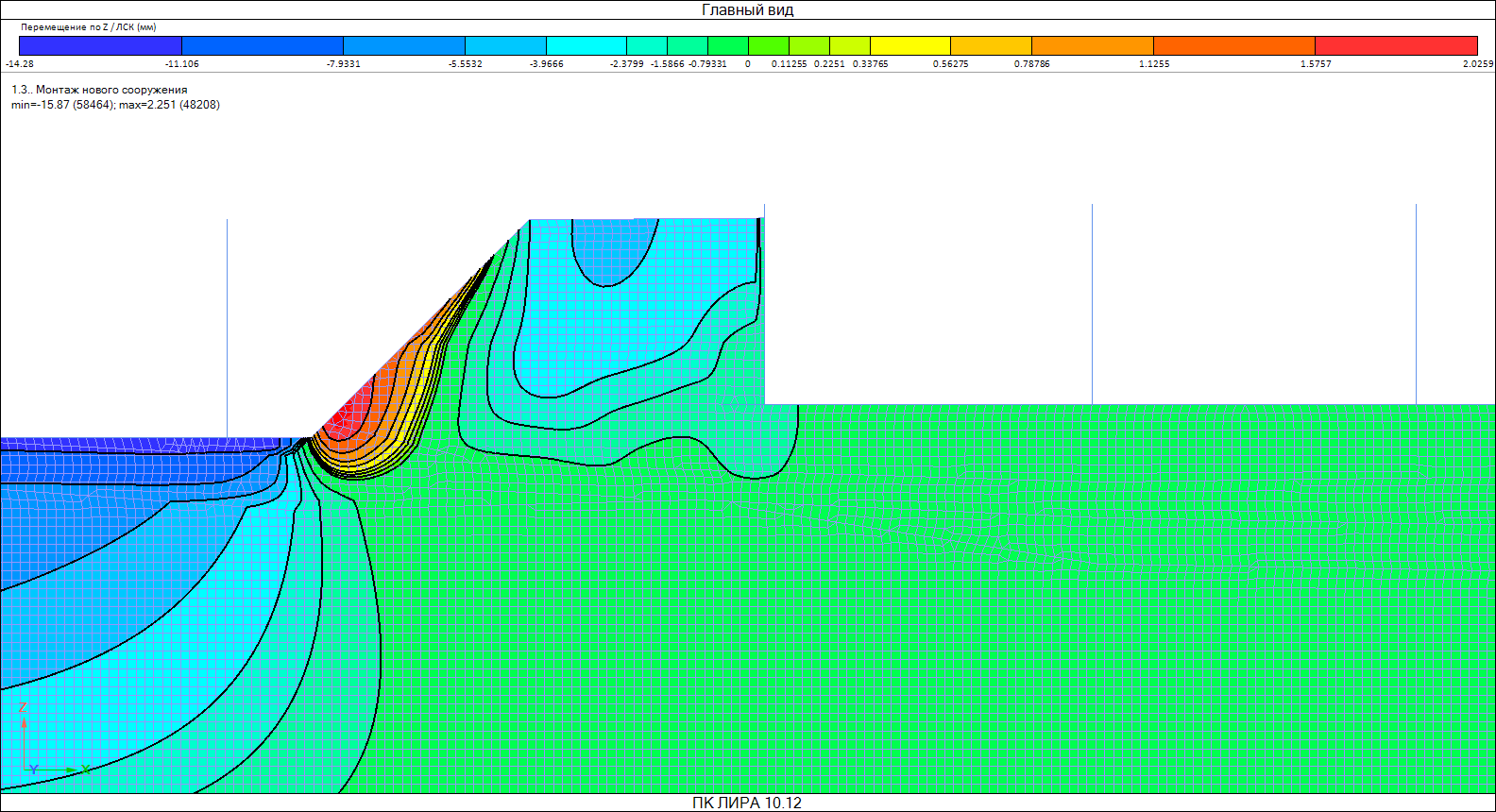1496x812 pixels.
Task: Select the darkest blue legend swatch starting at -14.28
Action: click(100, 45)
